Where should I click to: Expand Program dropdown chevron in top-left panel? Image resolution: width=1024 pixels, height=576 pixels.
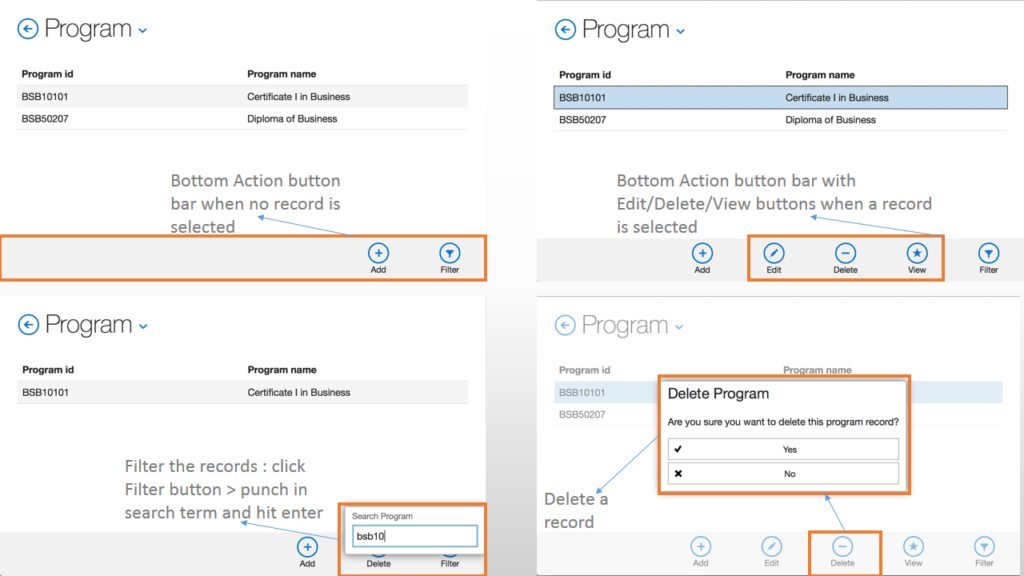[x=143, y=31]
